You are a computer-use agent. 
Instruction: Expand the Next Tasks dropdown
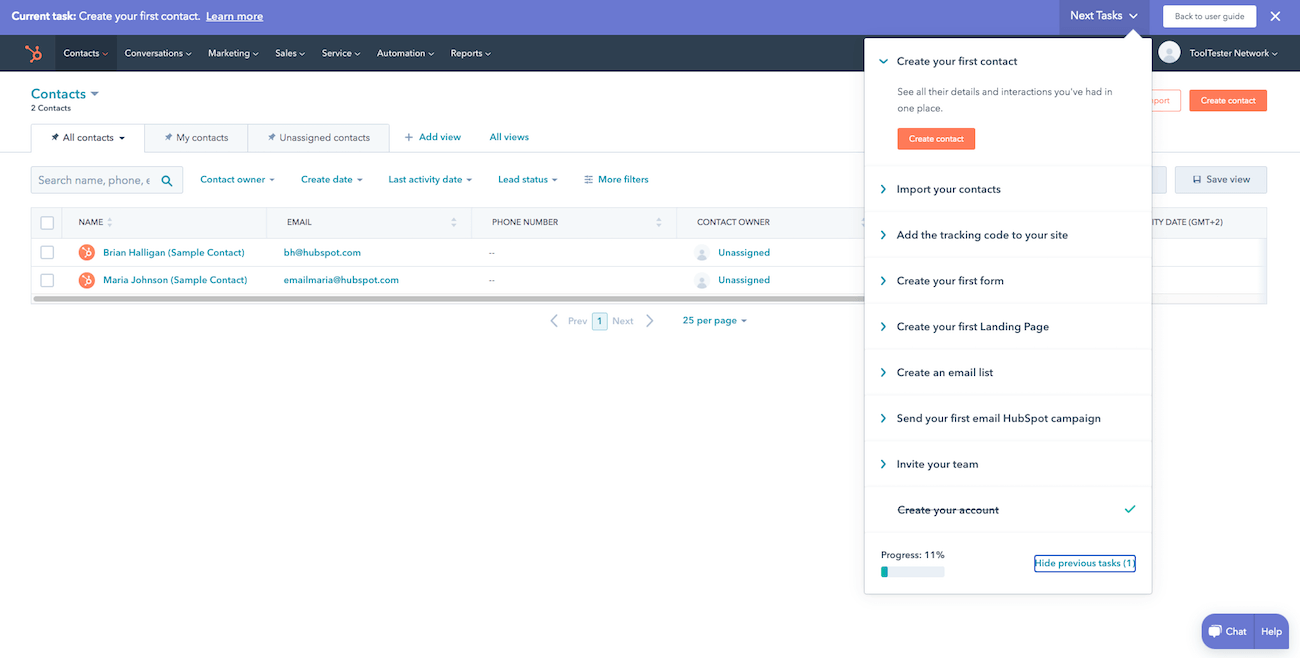click(x=1104, y=16)
